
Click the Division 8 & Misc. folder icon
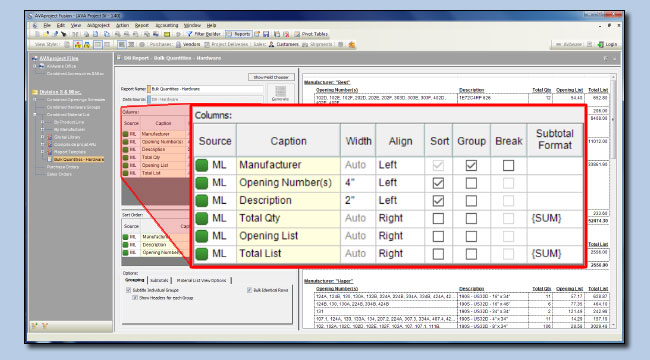(x=35, y=92)
